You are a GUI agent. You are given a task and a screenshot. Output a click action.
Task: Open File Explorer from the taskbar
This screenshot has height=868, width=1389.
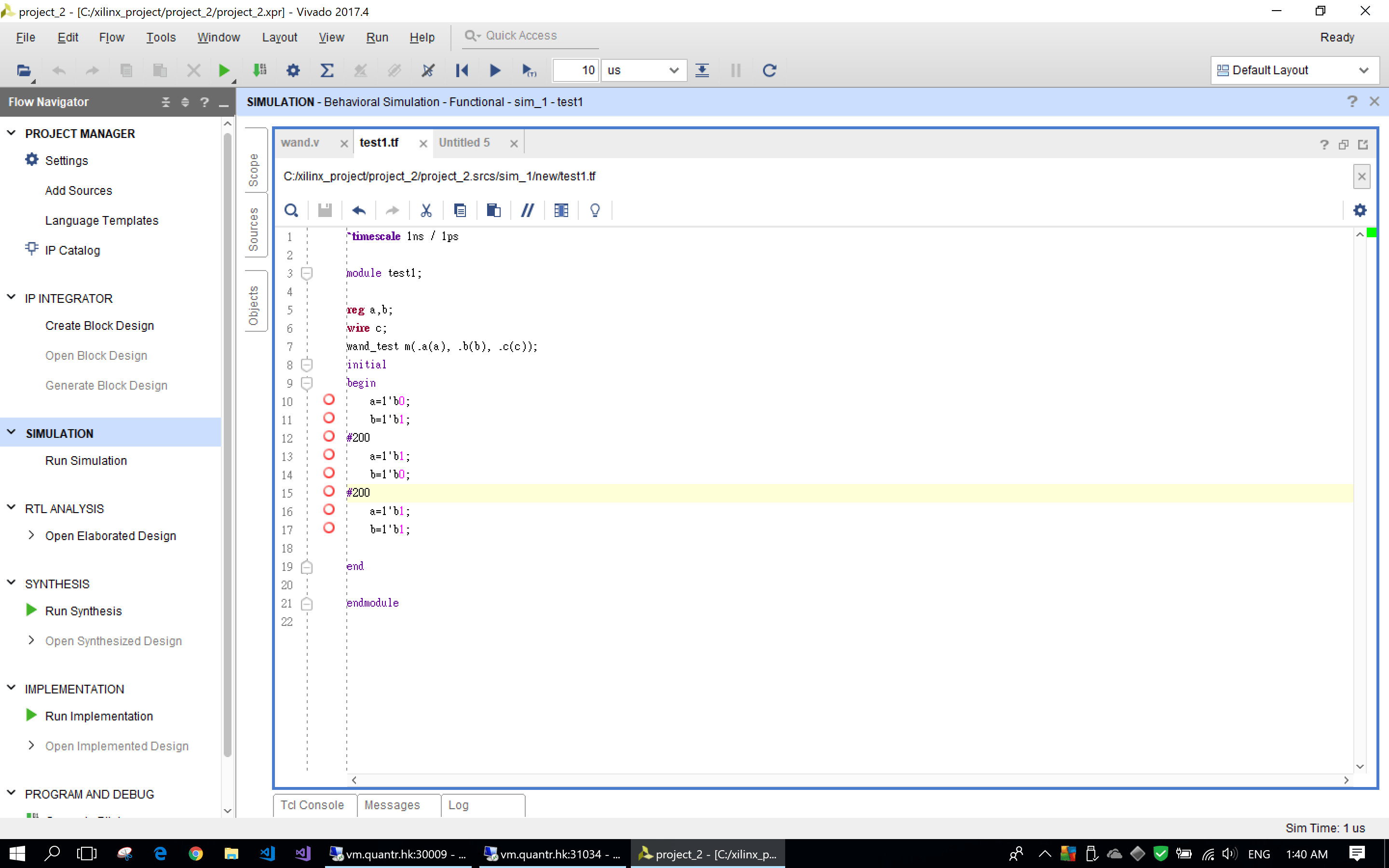pos(231,854)
